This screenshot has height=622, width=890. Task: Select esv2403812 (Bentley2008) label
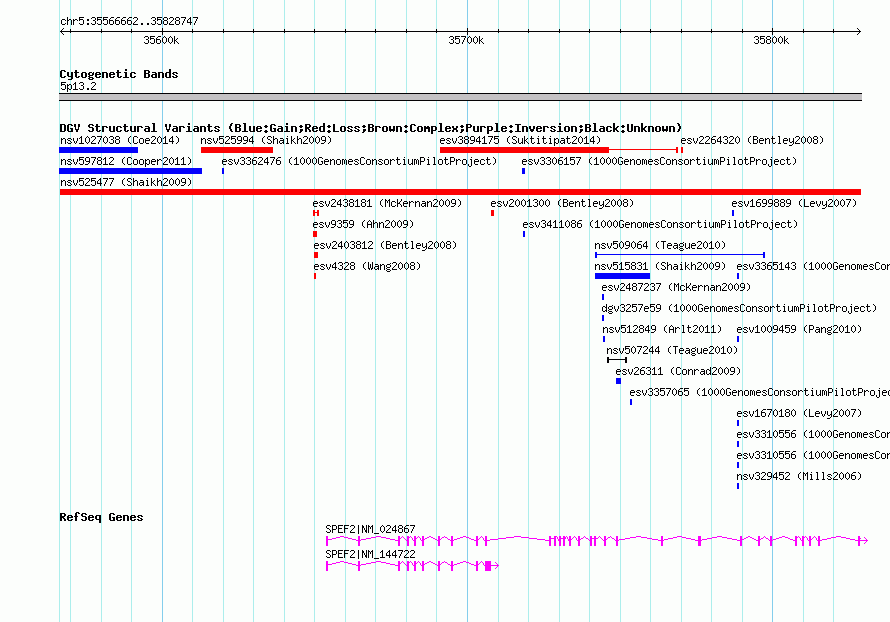click(x=385, y=245)
